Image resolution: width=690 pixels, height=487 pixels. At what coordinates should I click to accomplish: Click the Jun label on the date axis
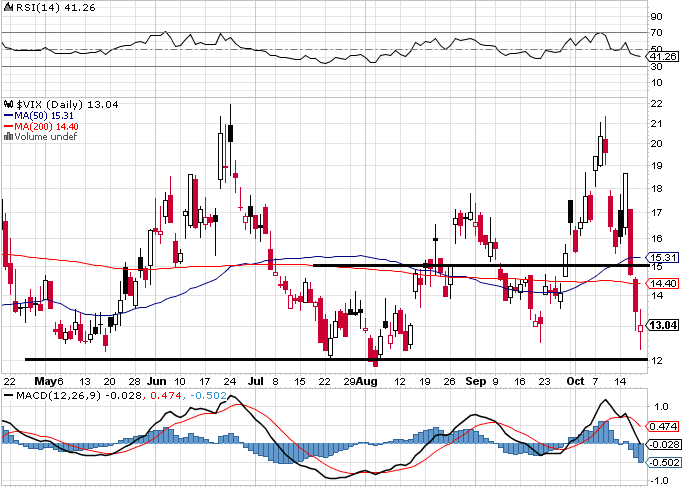click(x=157, y=381)
